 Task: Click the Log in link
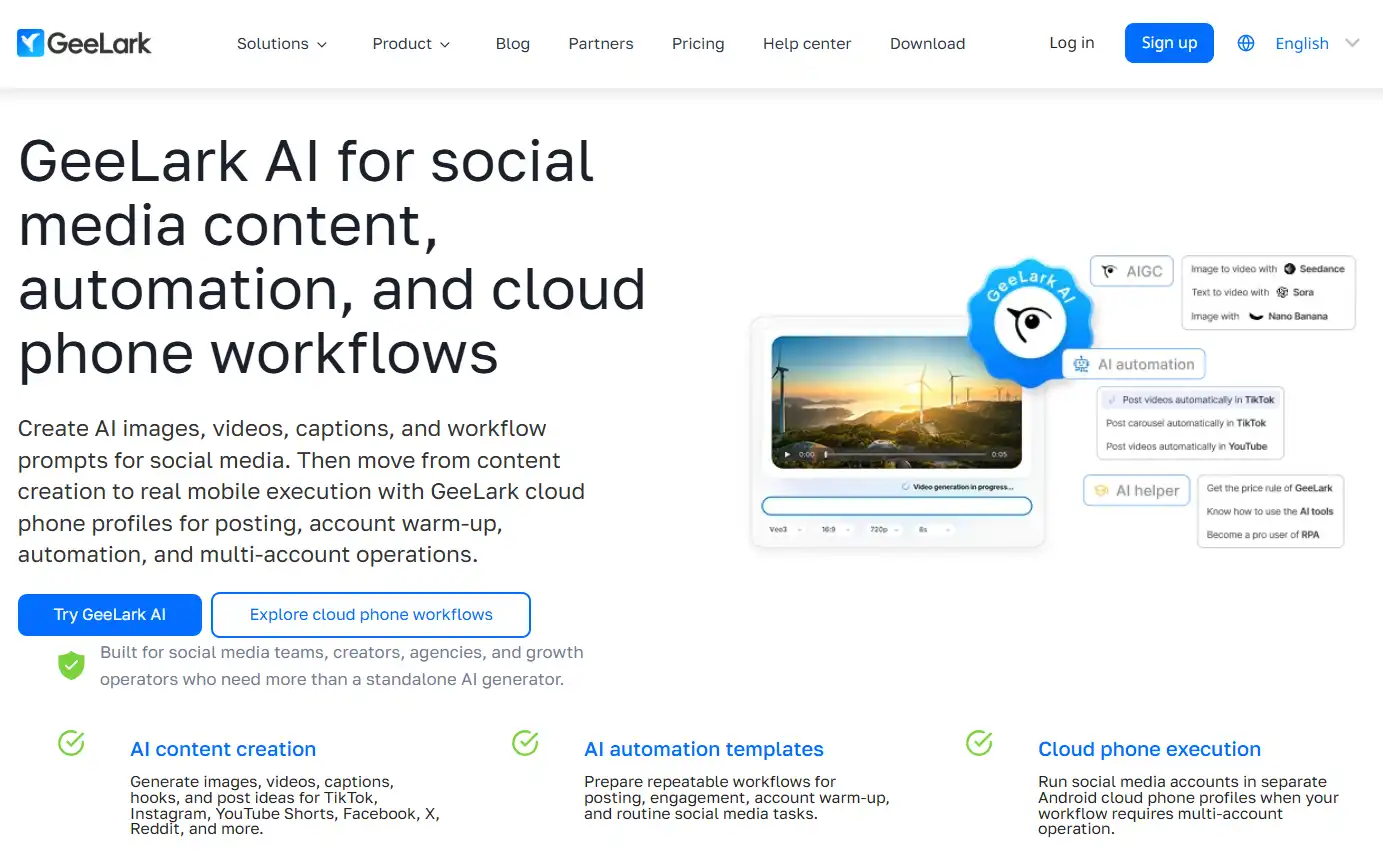coord(1072,43)
